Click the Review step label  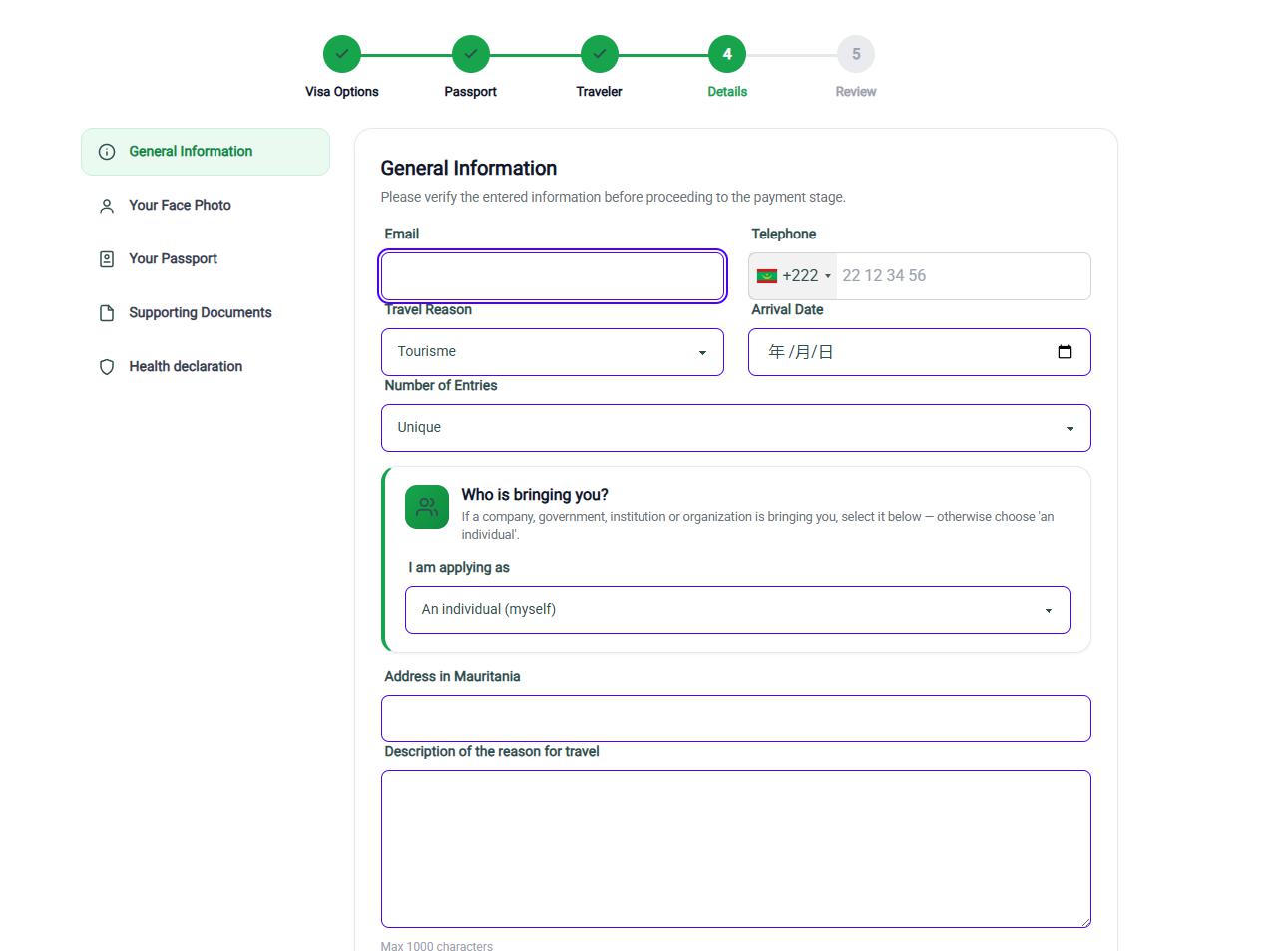[856, 91]
